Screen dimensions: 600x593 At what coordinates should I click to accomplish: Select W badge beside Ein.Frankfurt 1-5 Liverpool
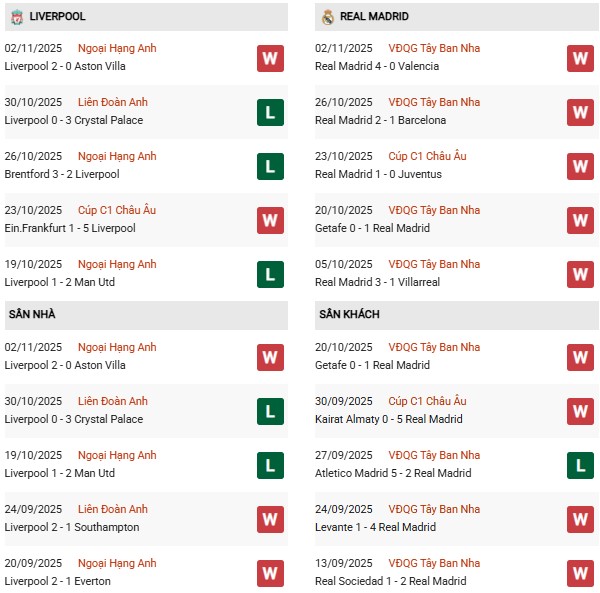(x=270, y=220)
